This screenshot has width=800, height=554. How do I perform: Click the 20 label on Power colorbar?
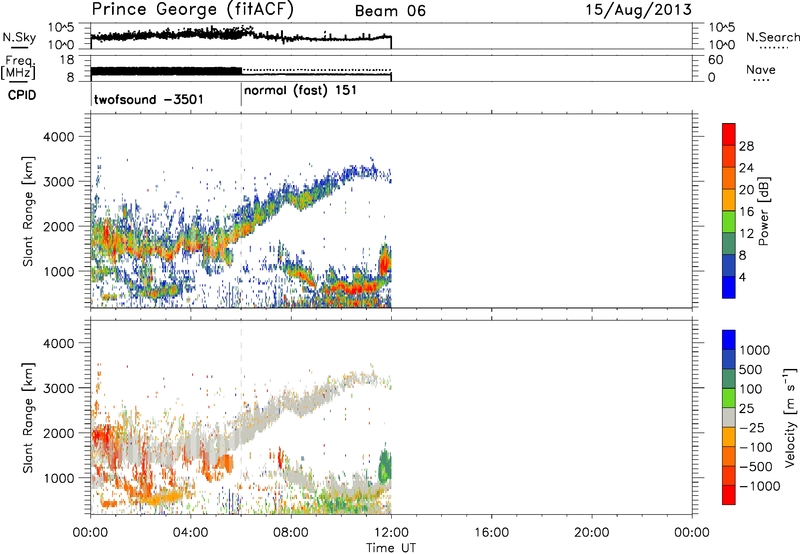point(746,190)
